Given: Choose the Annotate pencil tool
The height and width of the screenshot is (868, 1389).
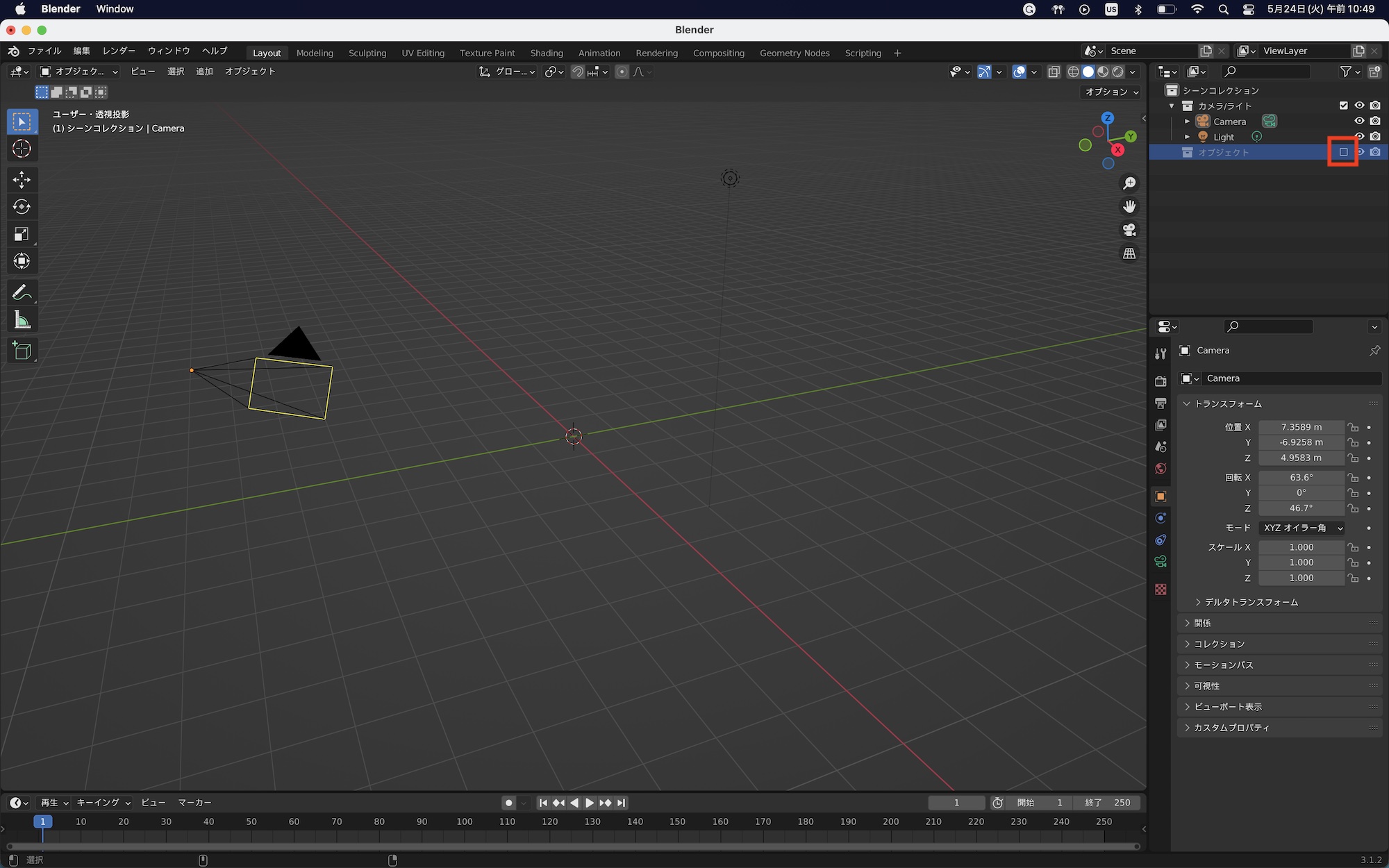Looking at the screenshot, I should (x=22, y=292).
